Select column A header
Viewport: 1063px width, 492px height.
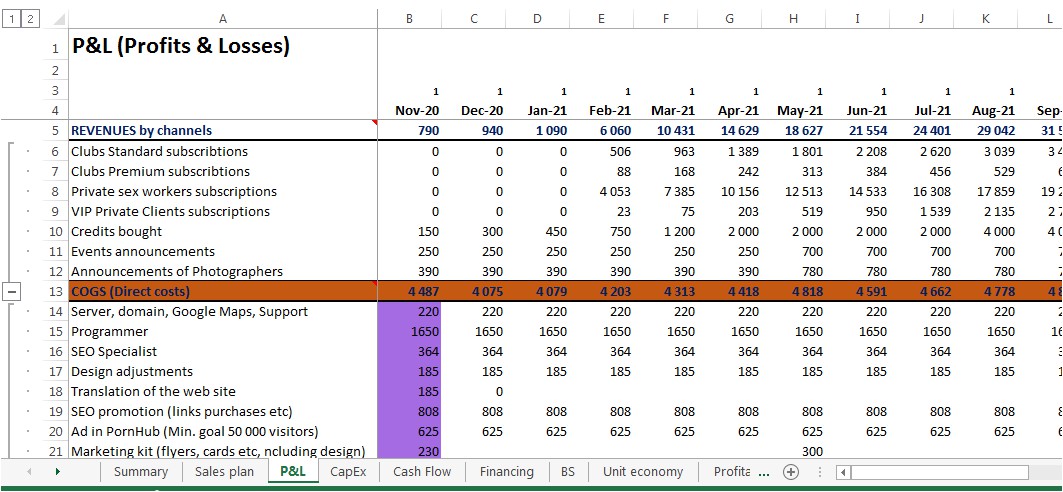click(x=222, y=19)
